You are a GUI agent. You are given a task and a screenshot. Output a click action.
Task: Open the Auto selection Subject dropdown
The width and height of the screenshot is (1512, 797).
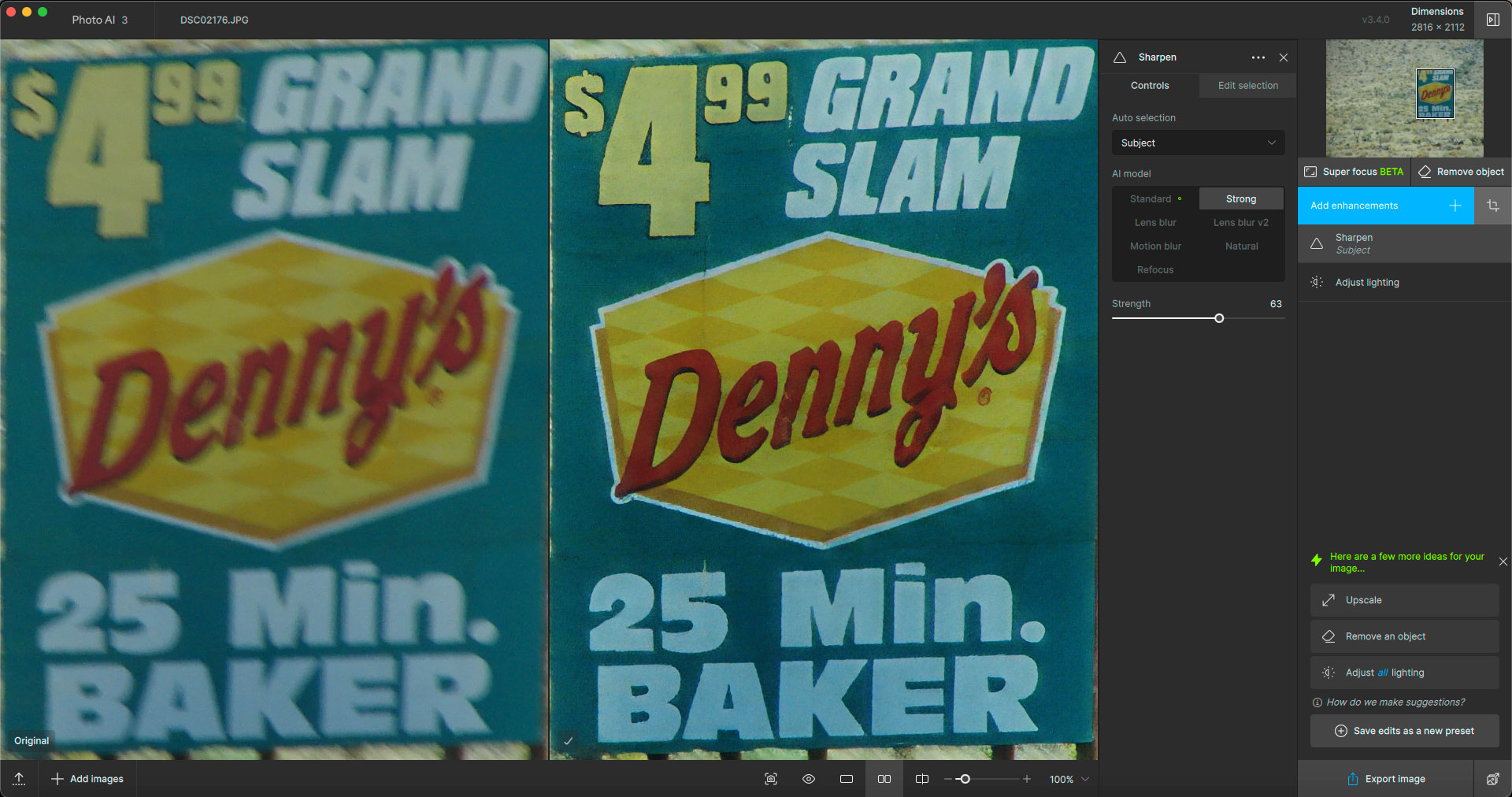pyautogui.click(x=1199, y=143)
